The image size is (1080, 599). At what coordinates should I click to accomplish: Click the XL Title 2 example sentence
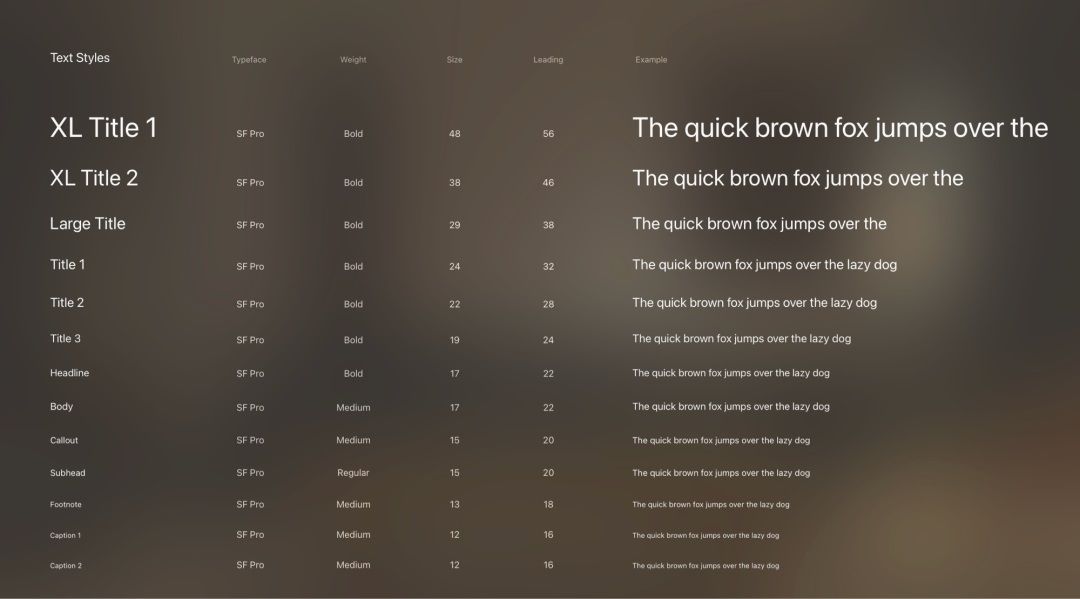point(798,179)
